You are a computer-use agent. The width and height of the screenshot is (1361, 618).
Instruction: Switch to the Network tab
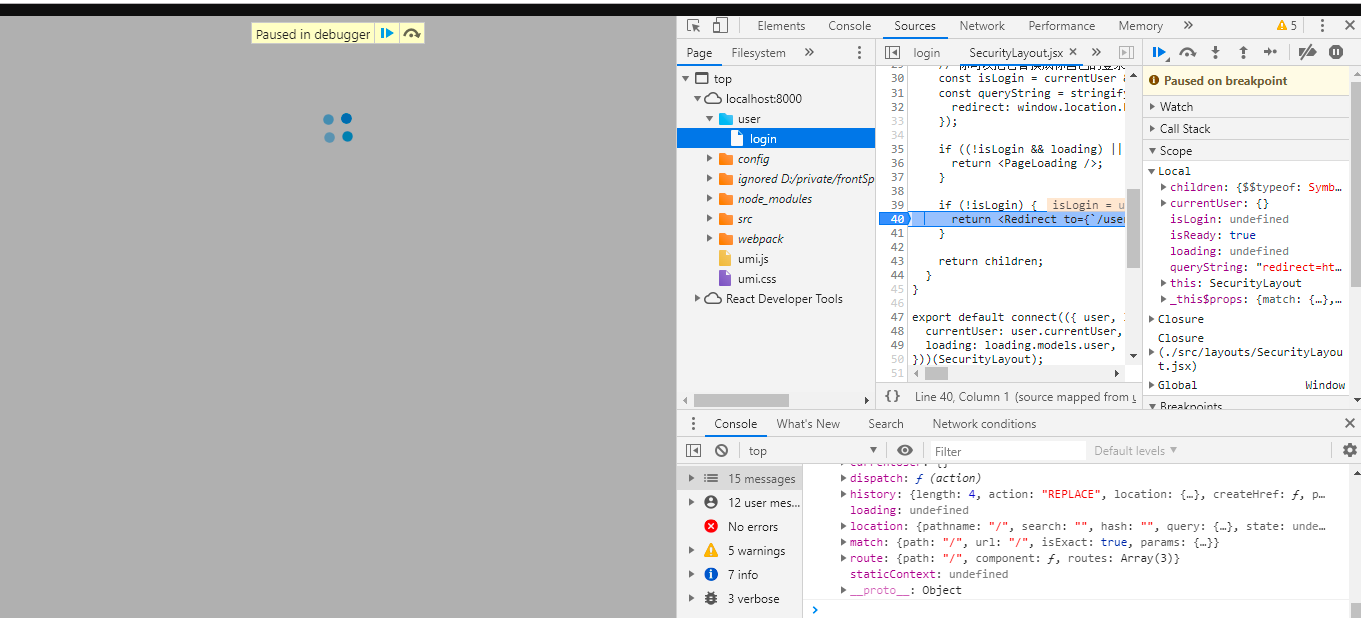982,26
